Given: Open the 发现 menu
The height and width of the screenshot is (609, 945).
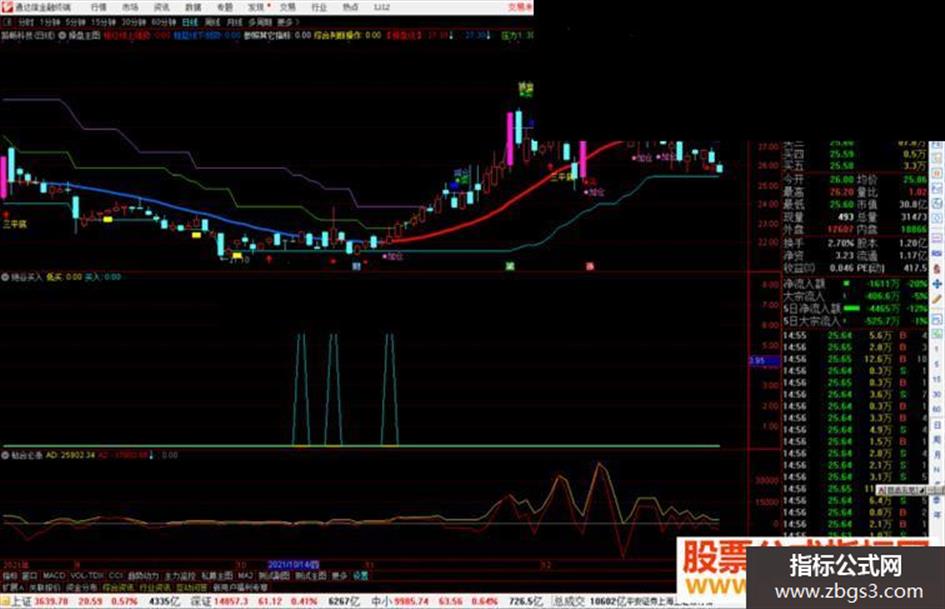Looking at the screenshot, I should point(256,7).
